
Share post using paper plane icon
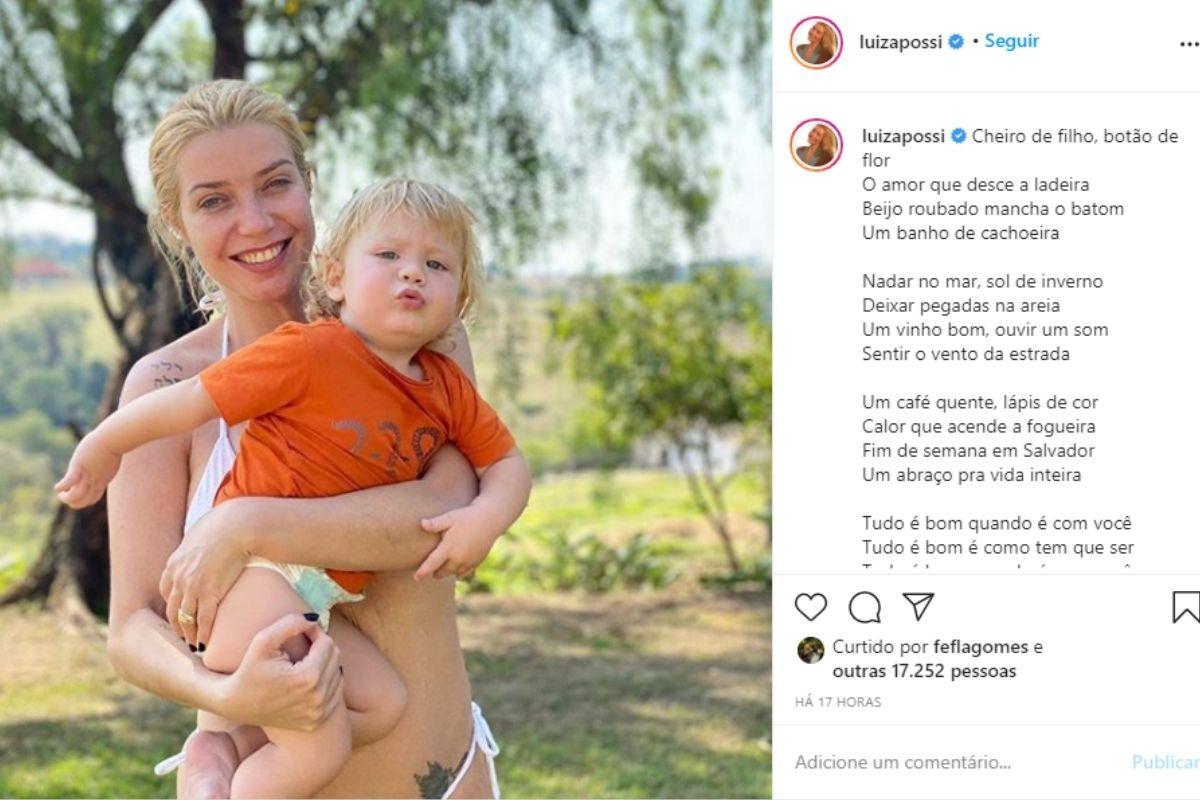coord(918,606)
